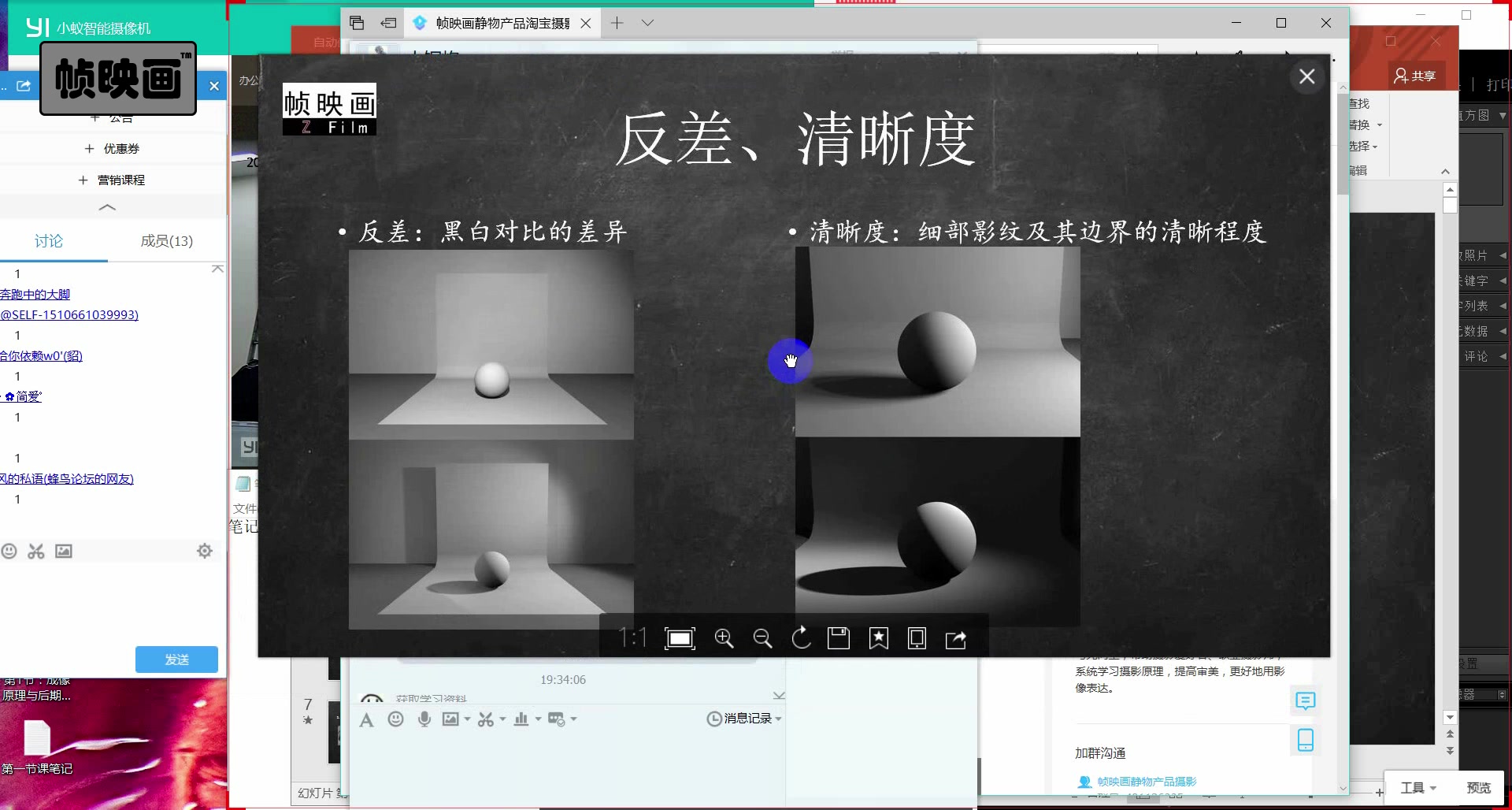This screenshot has width=1512, height=810.
Task: Click the + 优惠券 item
Action: click(x=113, y=148)
